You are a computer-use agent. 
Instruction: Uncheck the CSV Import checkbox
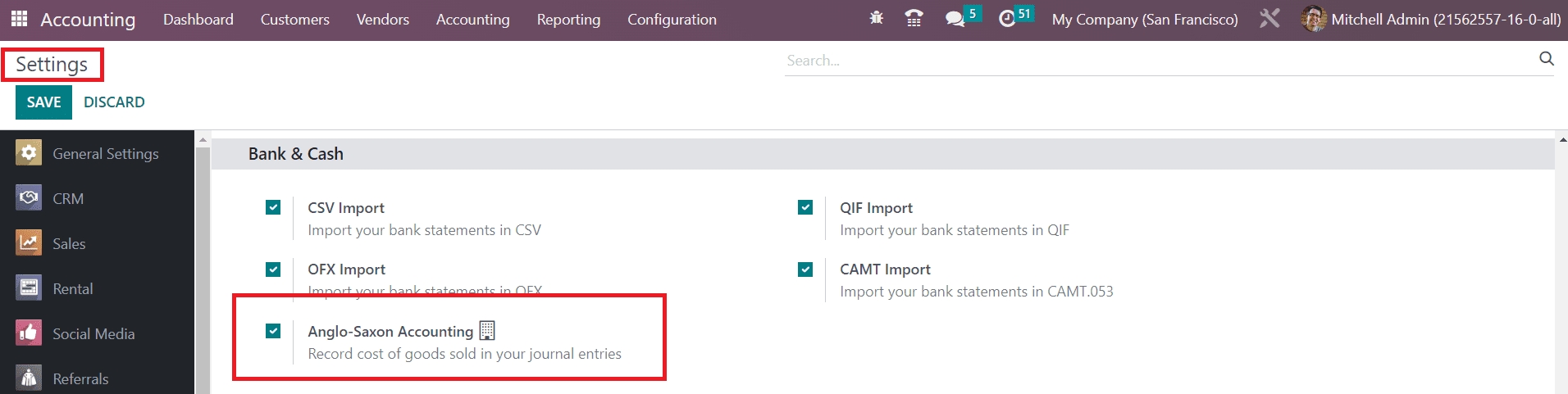click(273, 208)
